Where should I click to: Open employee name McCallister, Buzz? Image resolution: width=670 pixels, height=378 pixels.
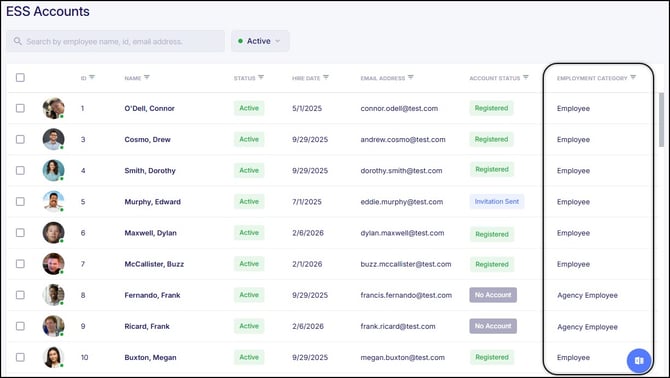pyautogui.click(x=154, y=264)
